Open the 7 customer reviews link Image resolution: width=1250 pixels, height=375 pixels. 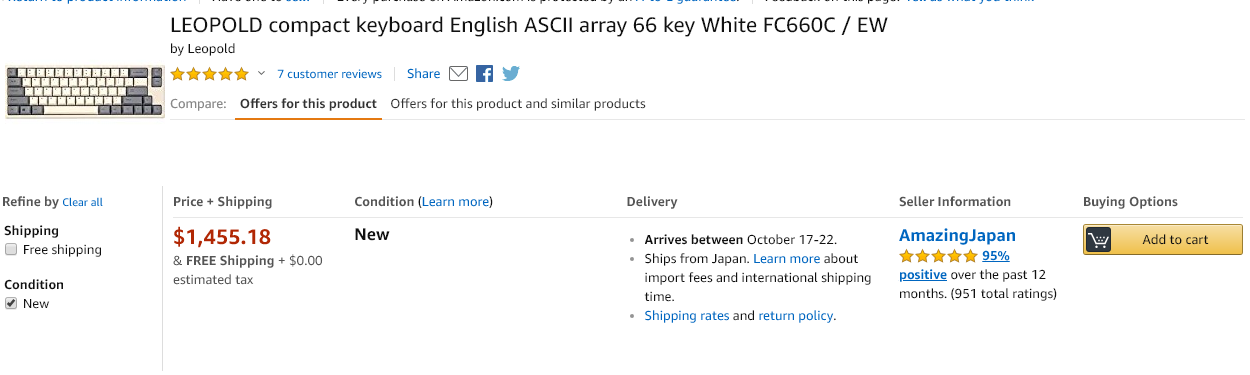click(329, 74)
